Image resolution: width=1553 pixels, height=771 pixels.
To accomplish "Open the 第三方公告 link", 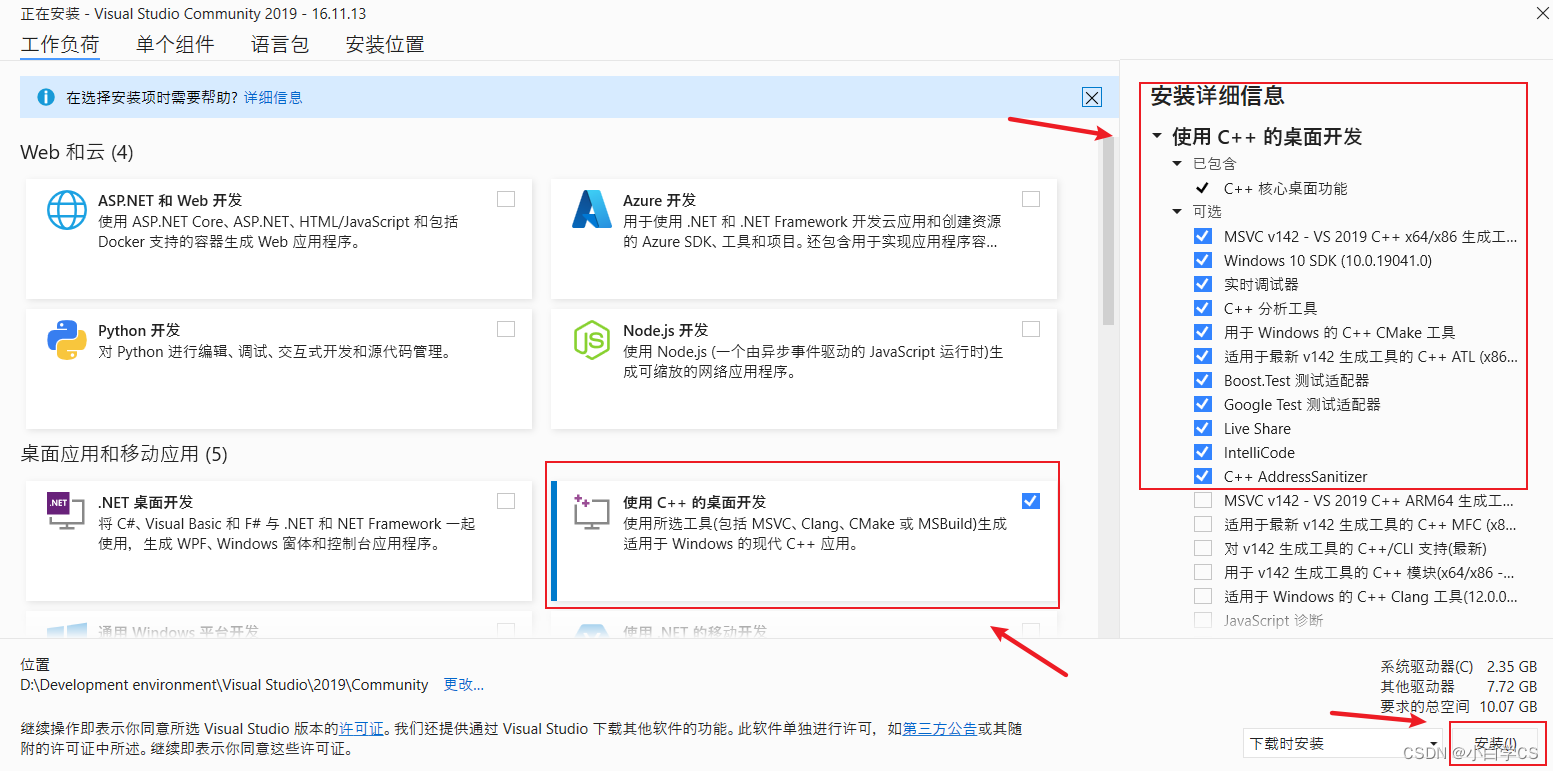I will (940, 729).
